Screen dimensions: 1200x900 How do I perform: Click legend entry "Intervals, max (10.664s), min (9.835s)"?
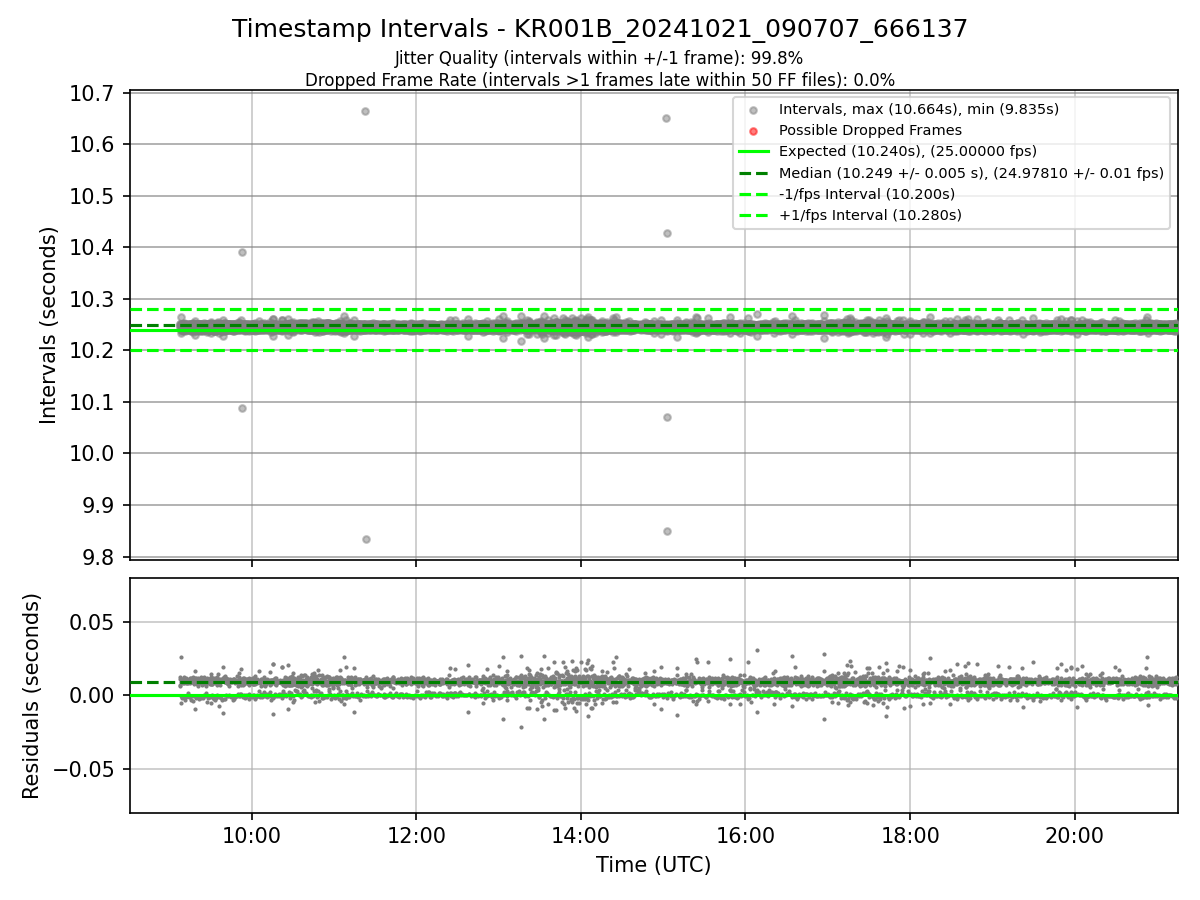click(919, 109)
